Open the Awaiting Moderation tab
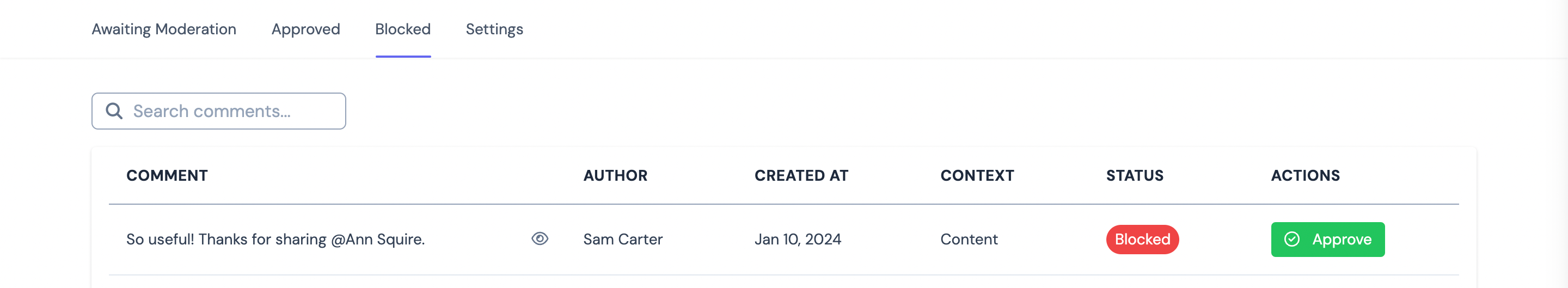 click(x=164, y=29)
